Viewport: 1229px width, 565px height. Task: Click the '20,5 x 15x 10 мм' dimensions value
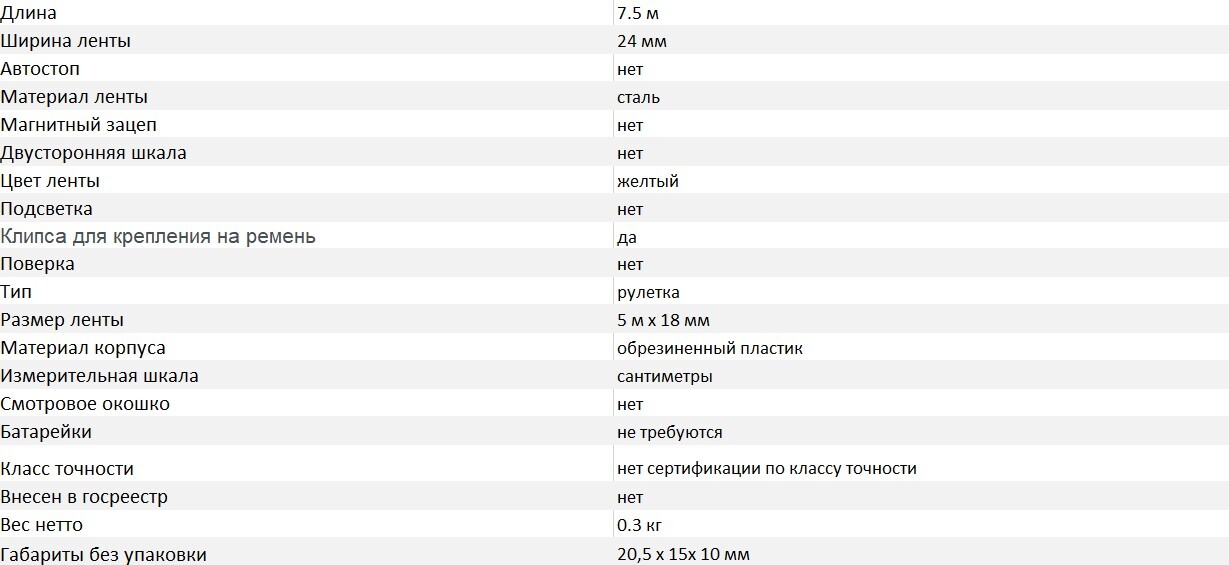pos(683,554)
